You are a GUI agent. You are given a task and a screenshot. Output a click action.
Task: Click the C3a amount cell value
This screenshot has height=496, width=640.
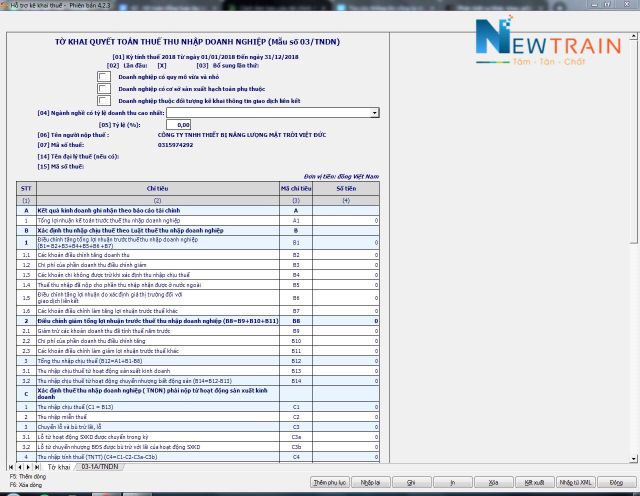click(346, 437)
